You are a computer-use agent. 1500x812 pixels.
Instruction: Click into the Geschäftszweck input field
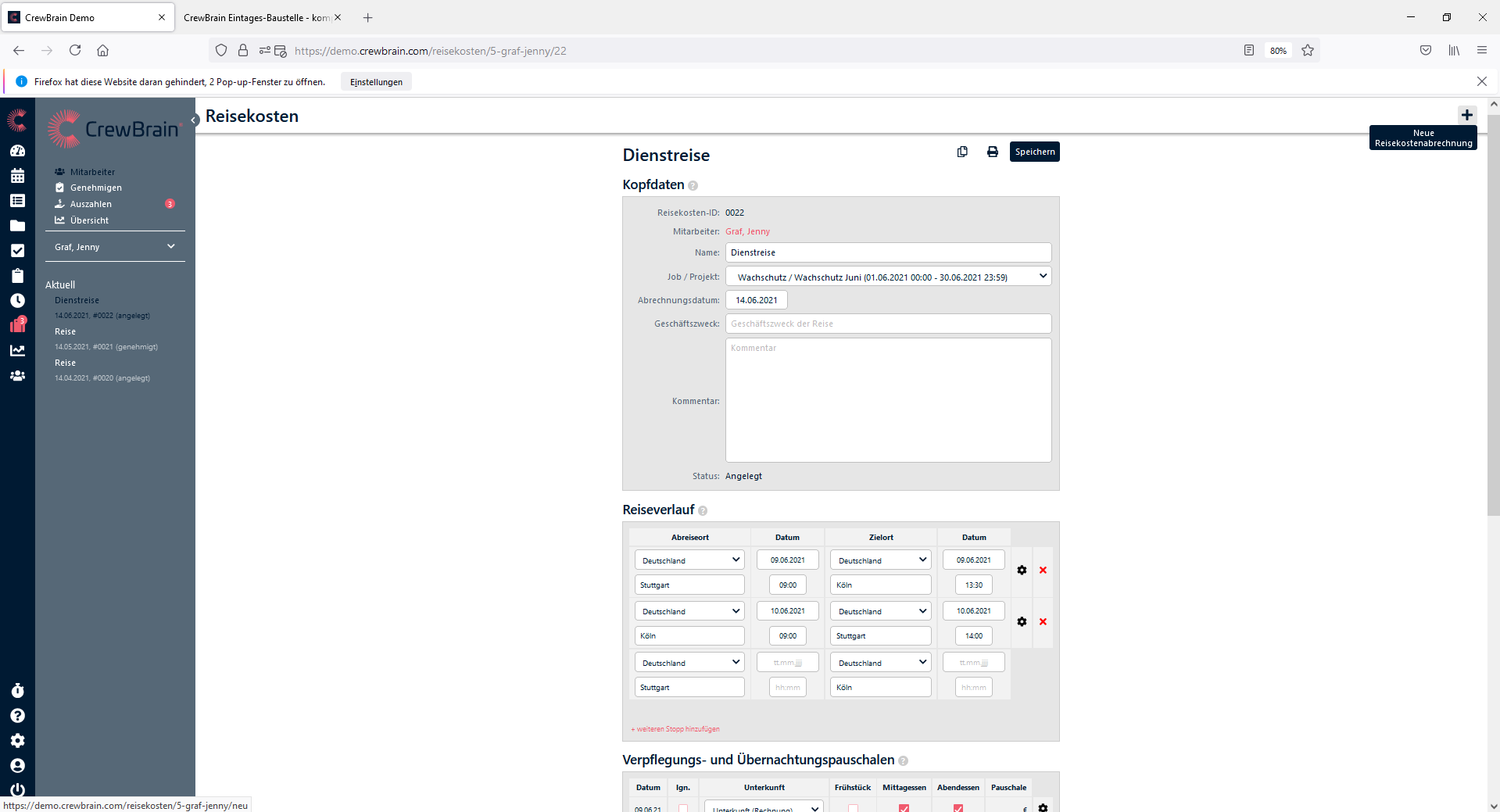coord(888,324)
